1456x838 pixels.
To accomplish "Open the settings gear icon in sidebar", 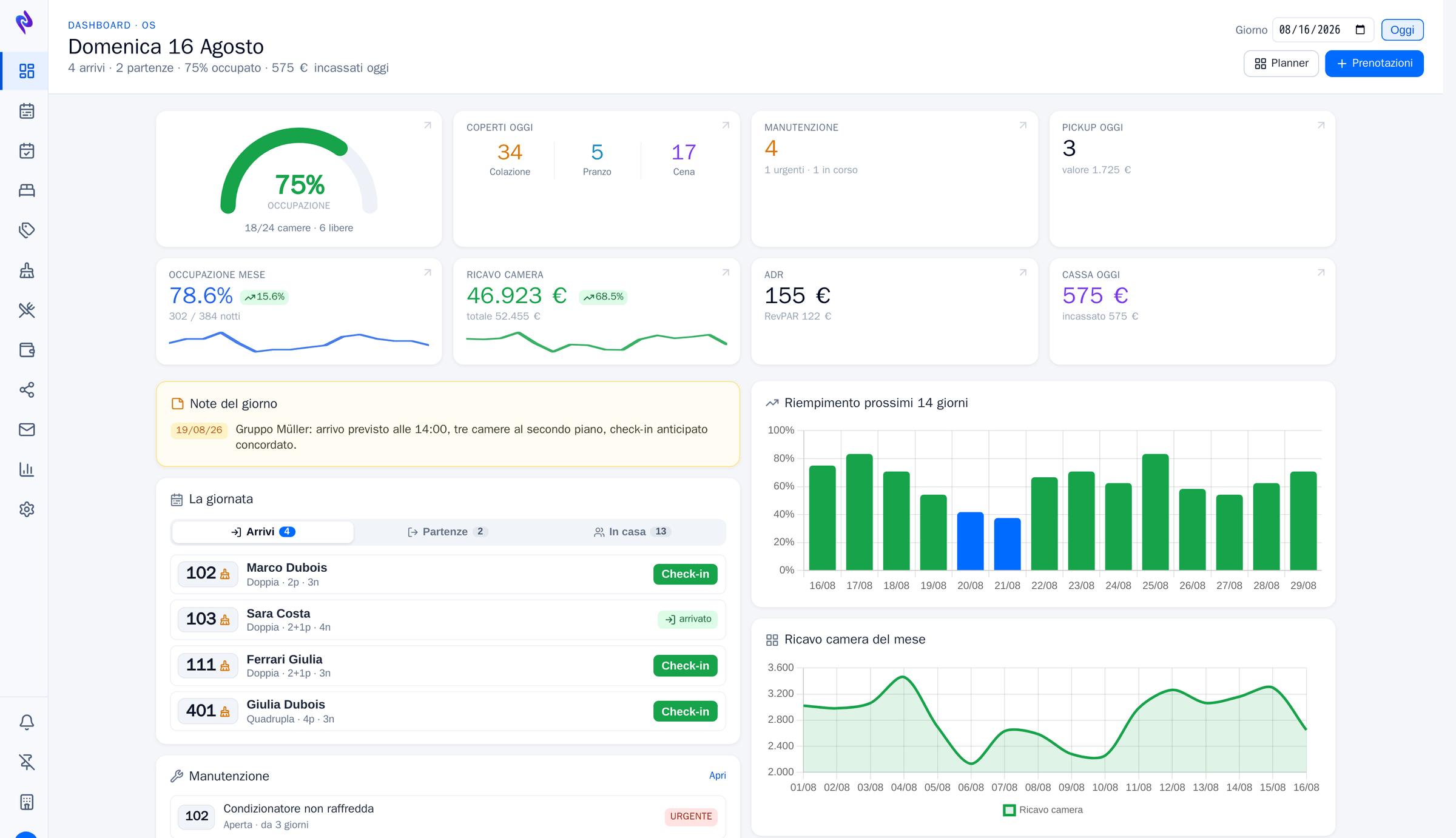I will 27,509.
